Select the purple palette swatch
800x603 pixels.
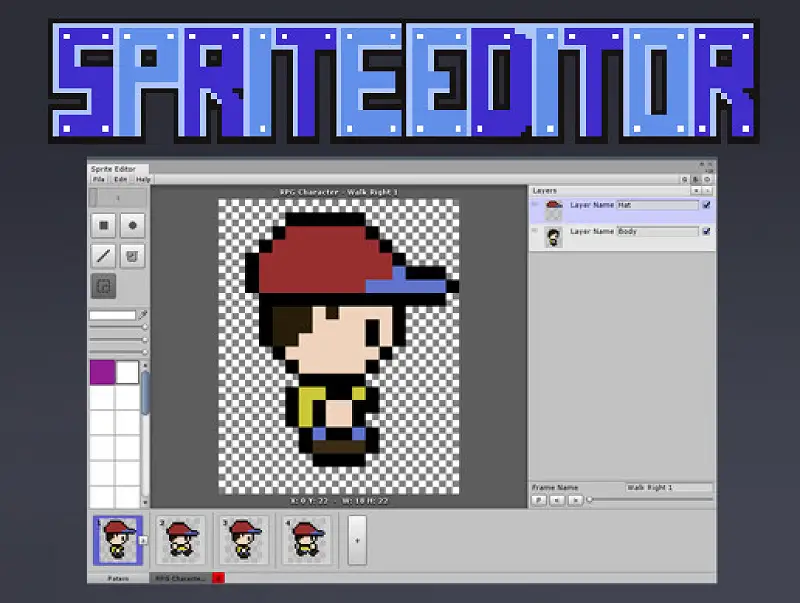tap(102, 372)
